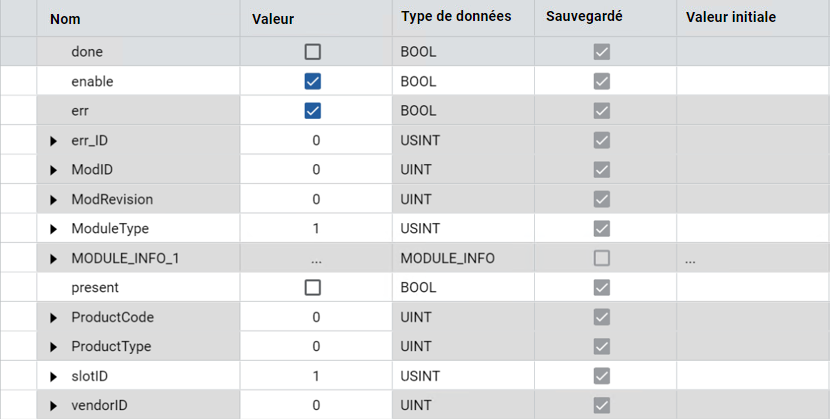This screenshot has width=831, height=420.
Task: Click the USINT type of slotID
Action: pyautogui.click(x=420, y=376)
